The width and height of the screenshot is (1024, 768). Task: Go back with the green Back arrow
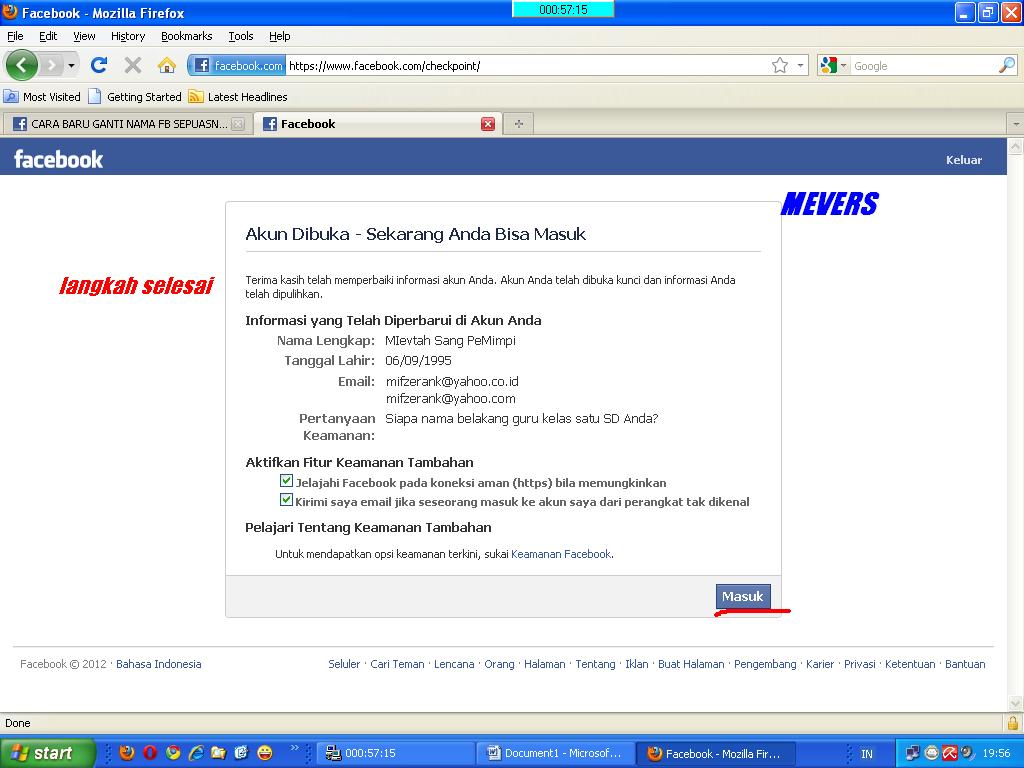pos(21,65)
